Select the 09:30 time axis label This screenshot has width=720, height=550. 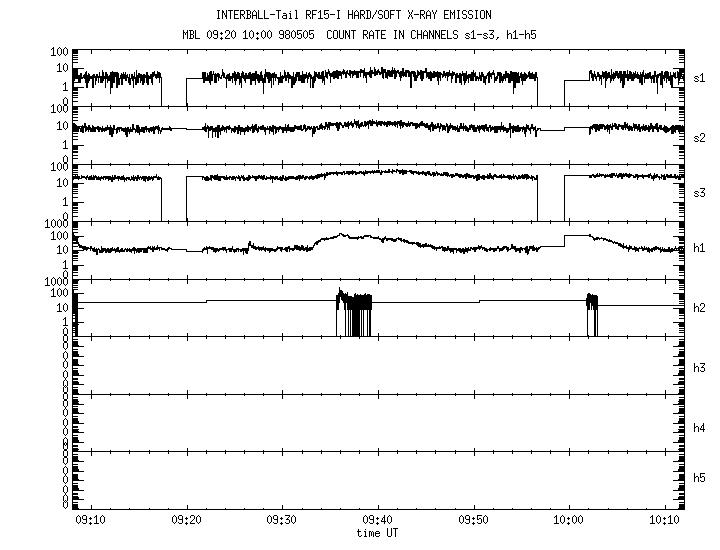282,520
